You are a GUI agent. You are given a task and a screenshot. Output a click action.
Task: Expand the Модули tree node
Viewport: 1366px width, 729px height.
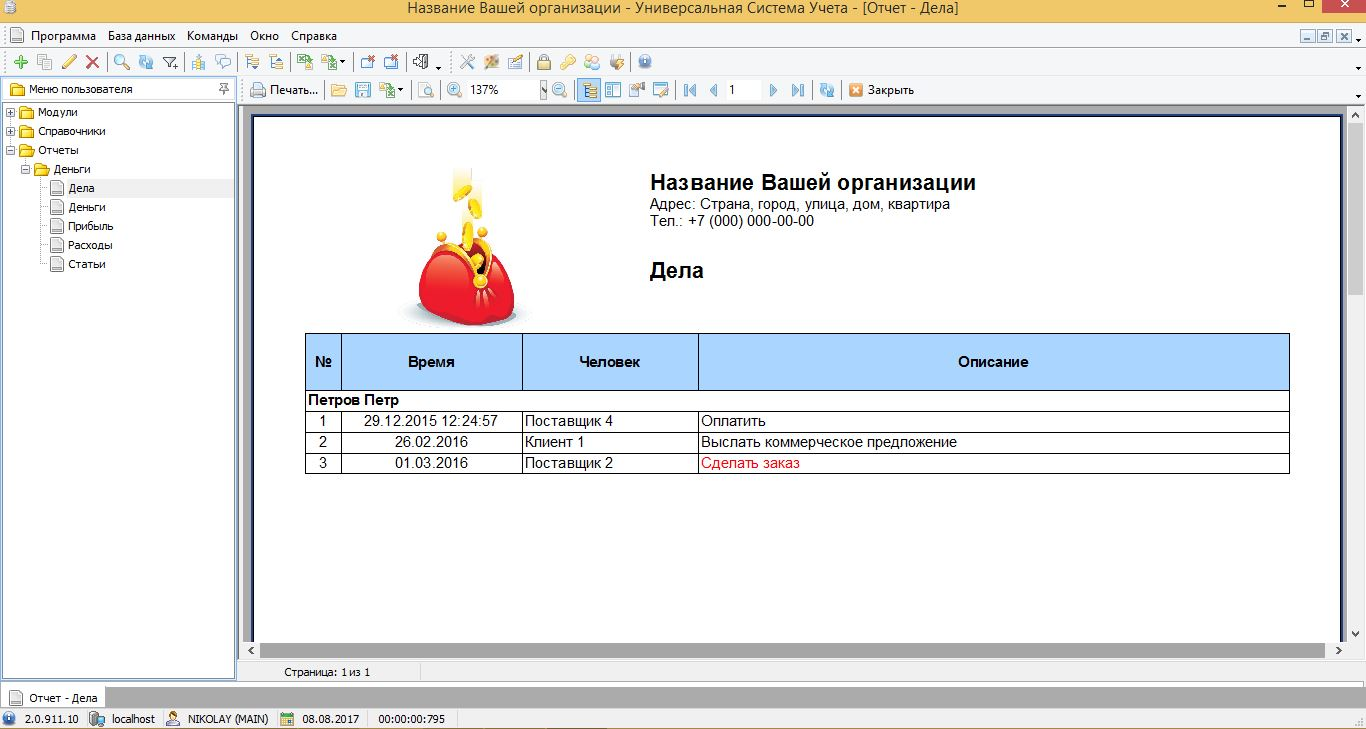(10, 112)
